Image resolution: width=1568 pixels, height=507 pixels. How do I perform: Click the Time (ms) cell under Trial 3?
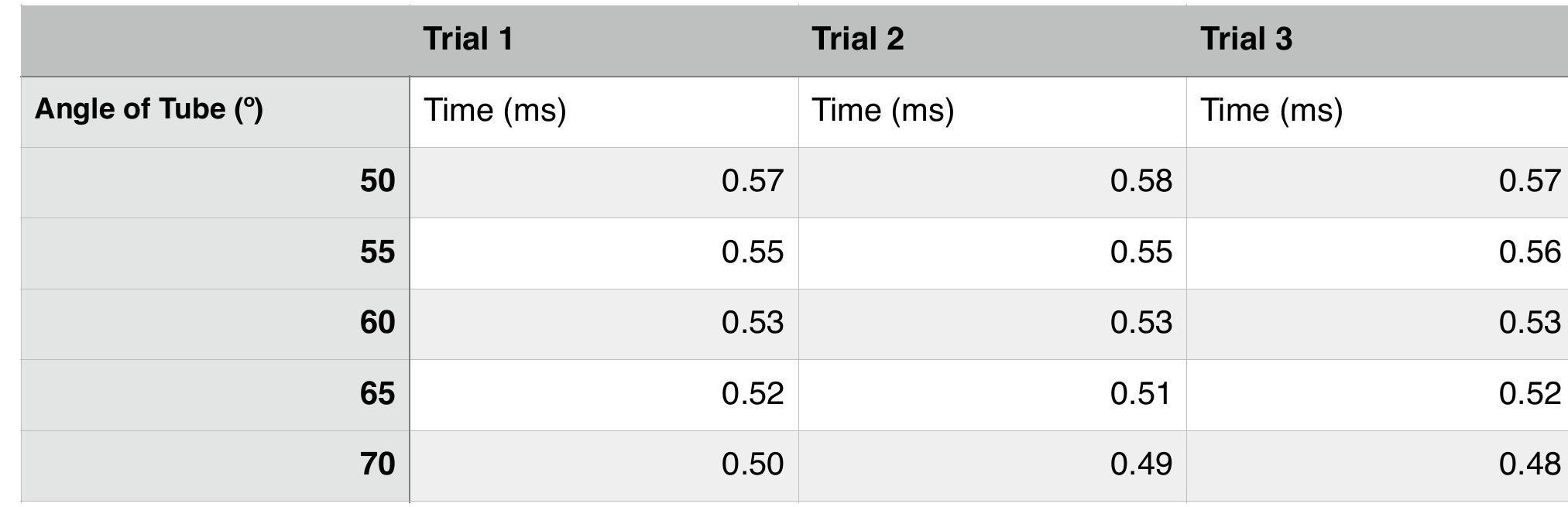1377,110
